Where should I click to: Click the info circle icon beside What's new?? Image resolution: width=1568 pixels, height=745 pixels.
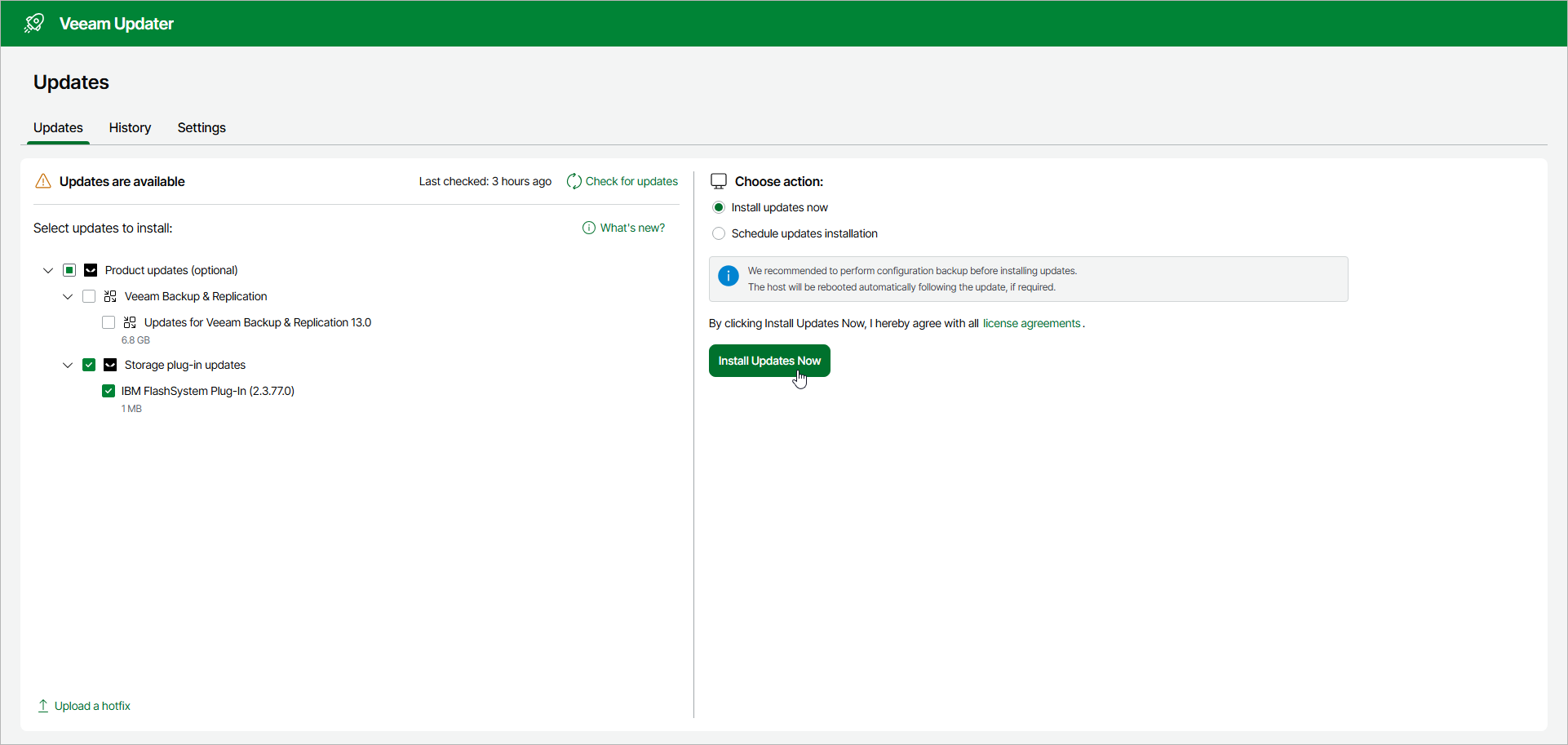pos(589,228)
